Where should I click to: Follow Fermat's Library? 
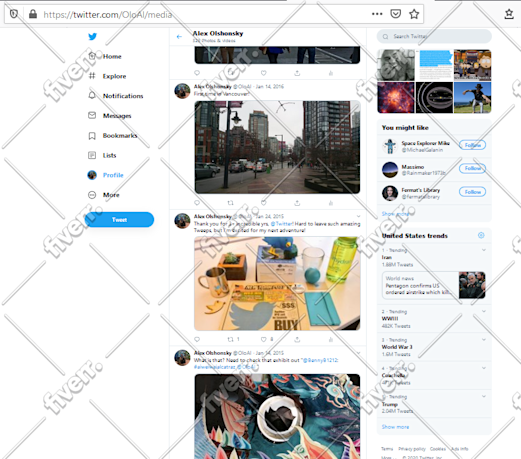[x=472, y=192]
